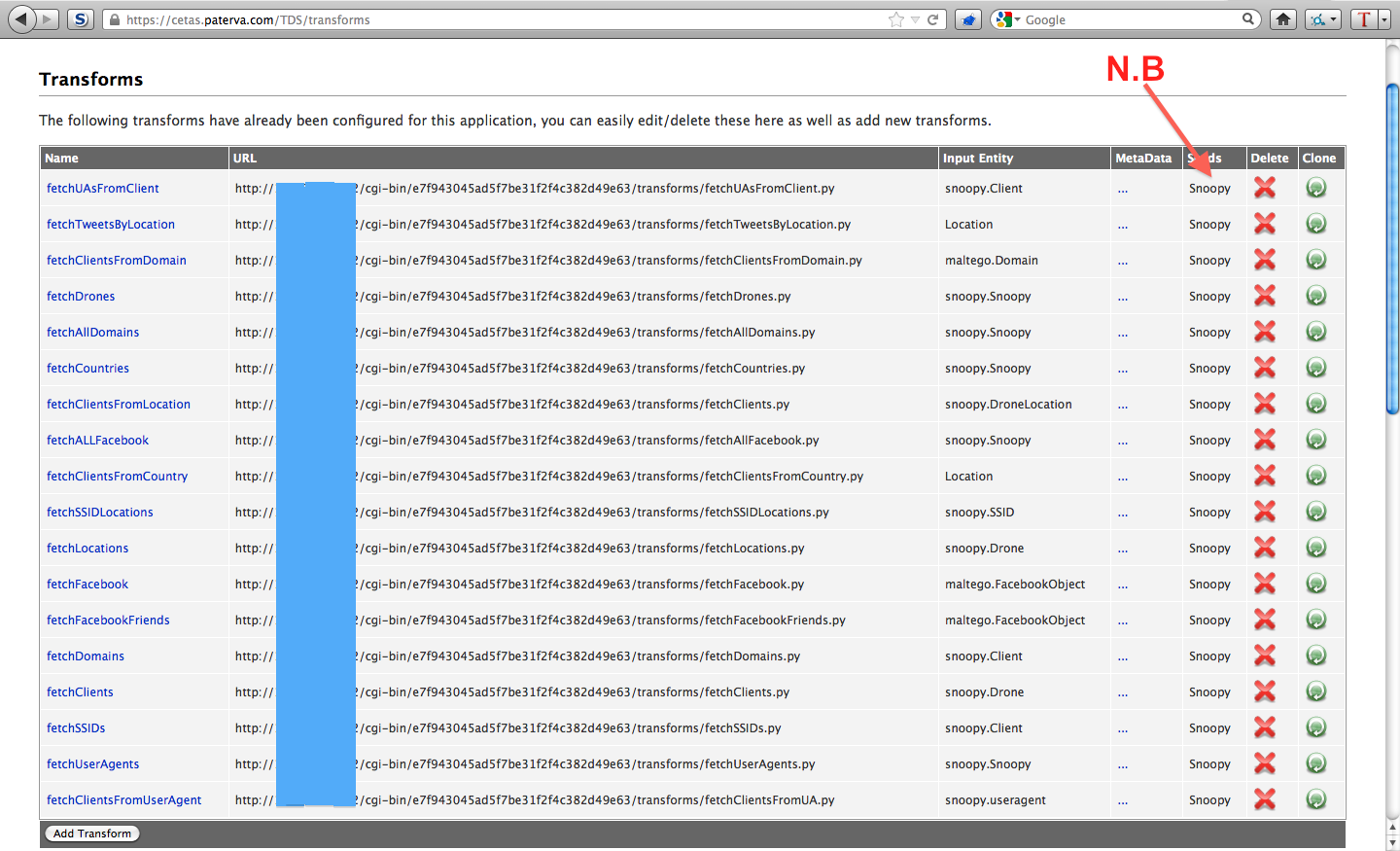Open the URL history dropdown arrow
The width and height of the screenshot is (1400, 851).
pyautogui.click(x=915, y=19)
